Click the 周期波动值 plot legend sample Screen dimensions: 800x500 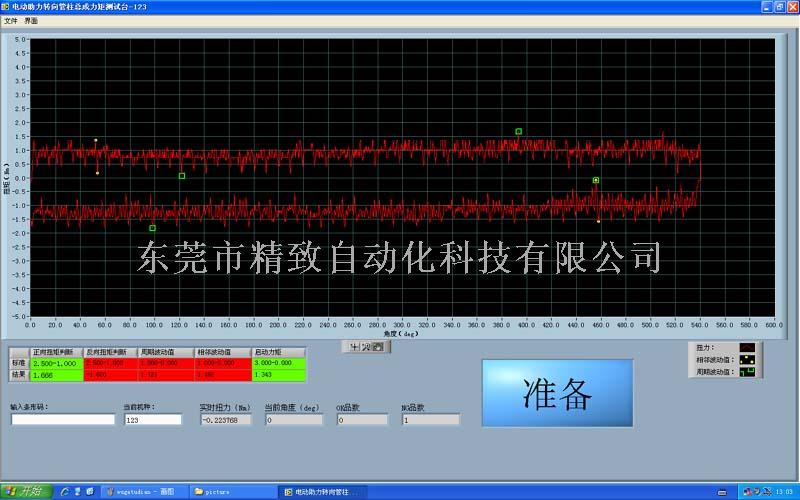[x=747, y=372]
